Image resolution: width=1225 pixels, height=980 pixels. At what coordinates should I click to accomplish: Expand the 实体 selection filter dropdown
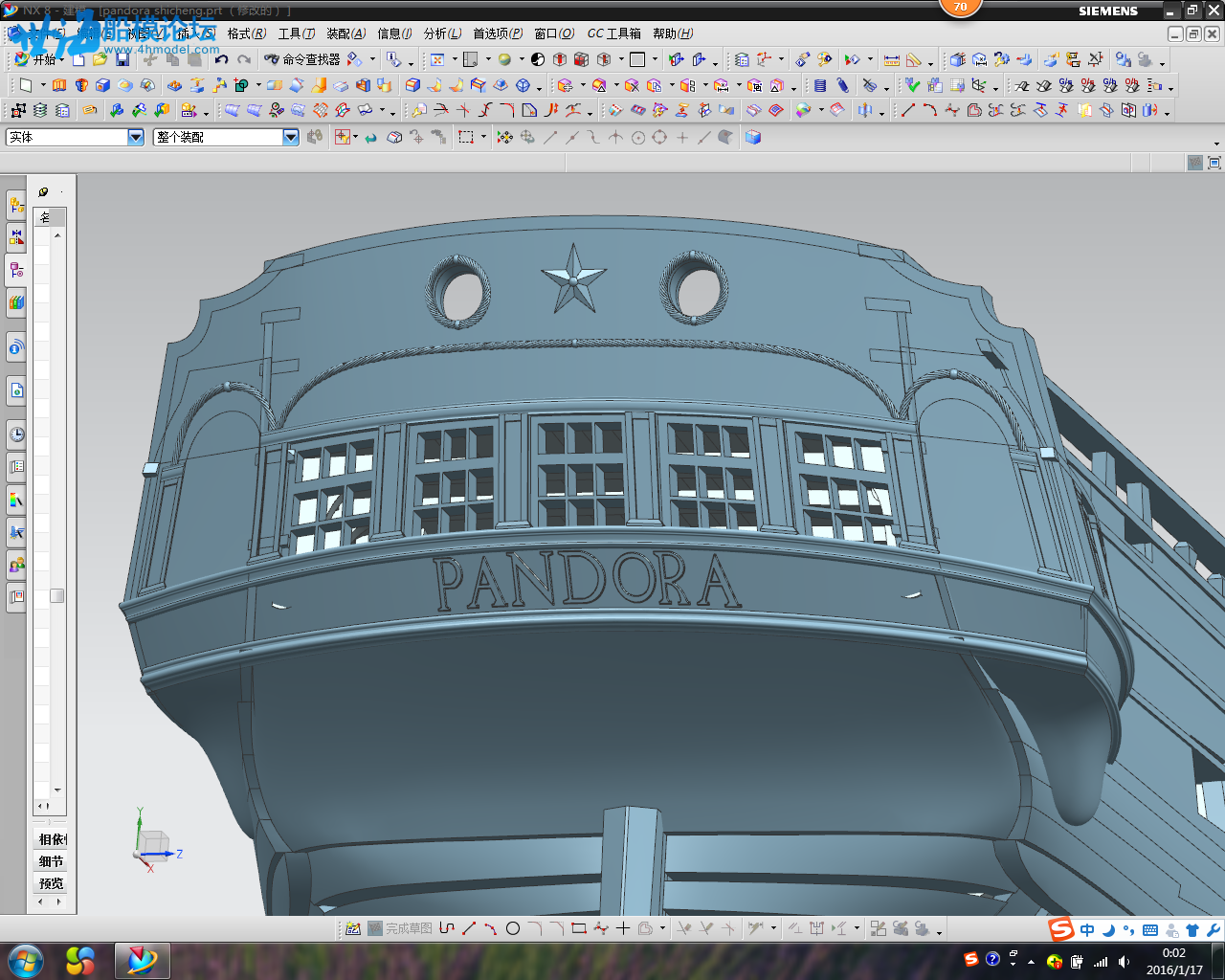click(x=135, y=137)
